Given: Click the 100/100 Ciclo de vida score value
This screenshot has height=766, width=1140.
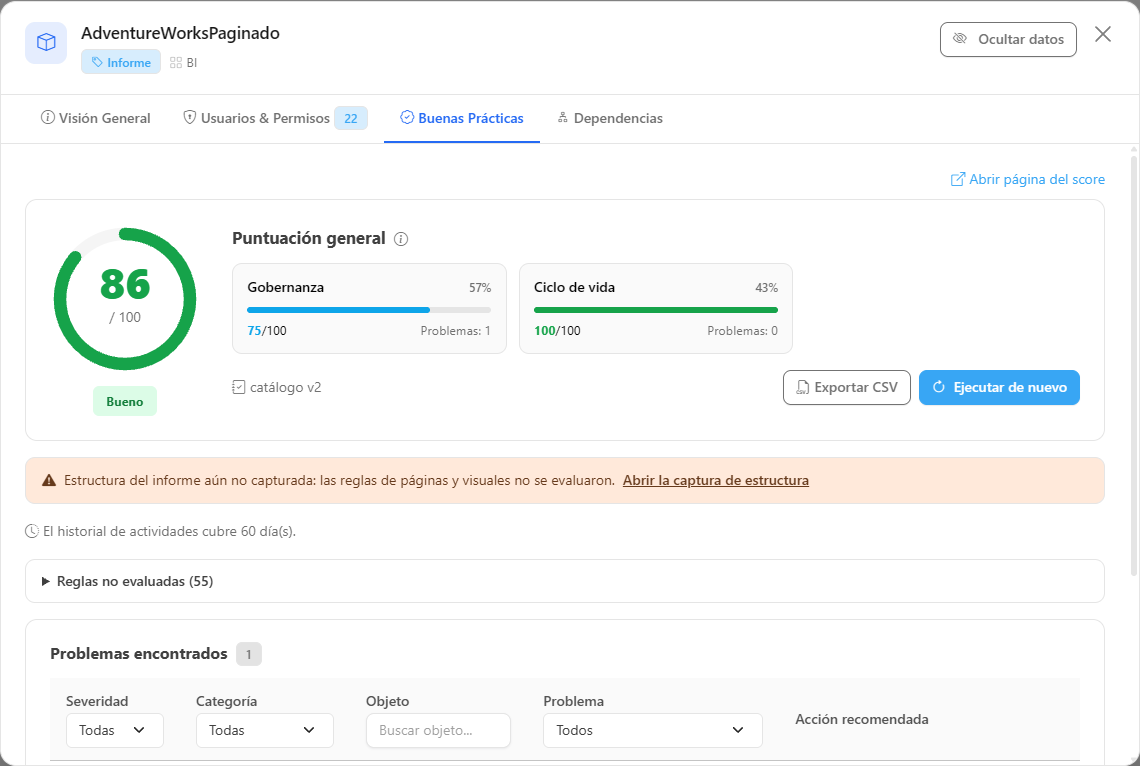Looking at the screenshot, I should (557, 331).
